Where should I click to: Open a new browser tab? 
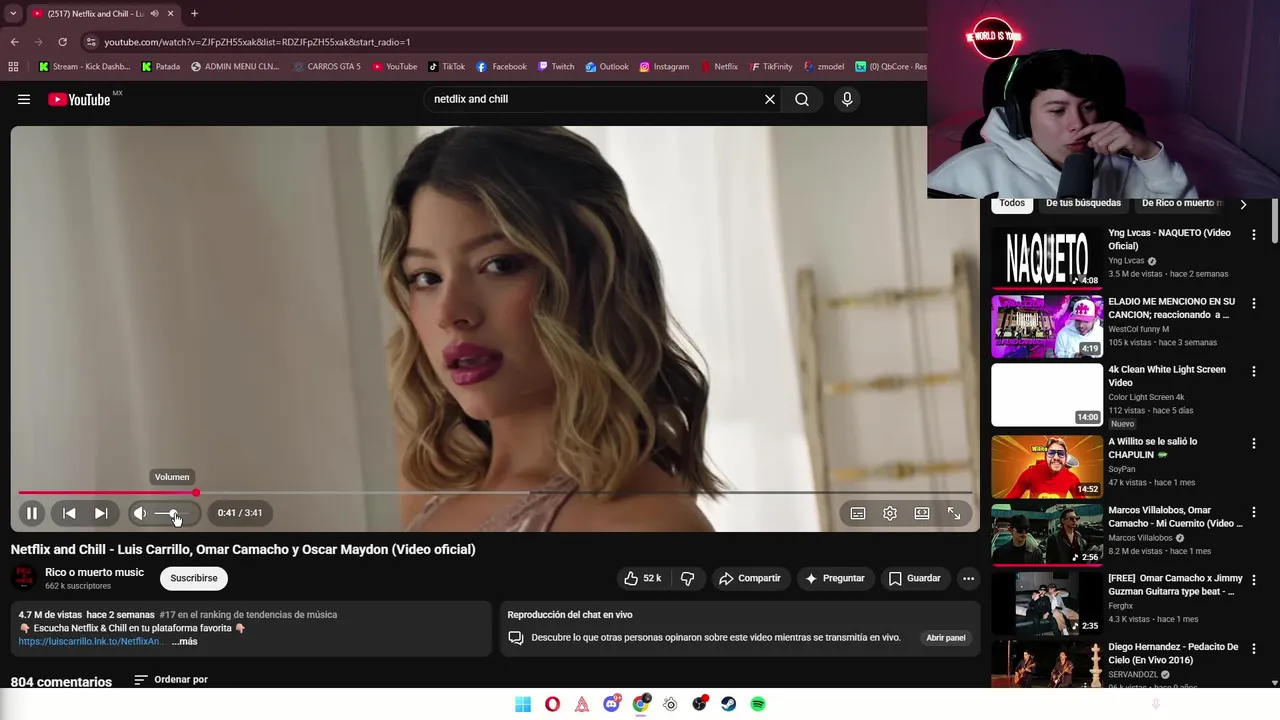pyautogui.click(x=194, y=14)
